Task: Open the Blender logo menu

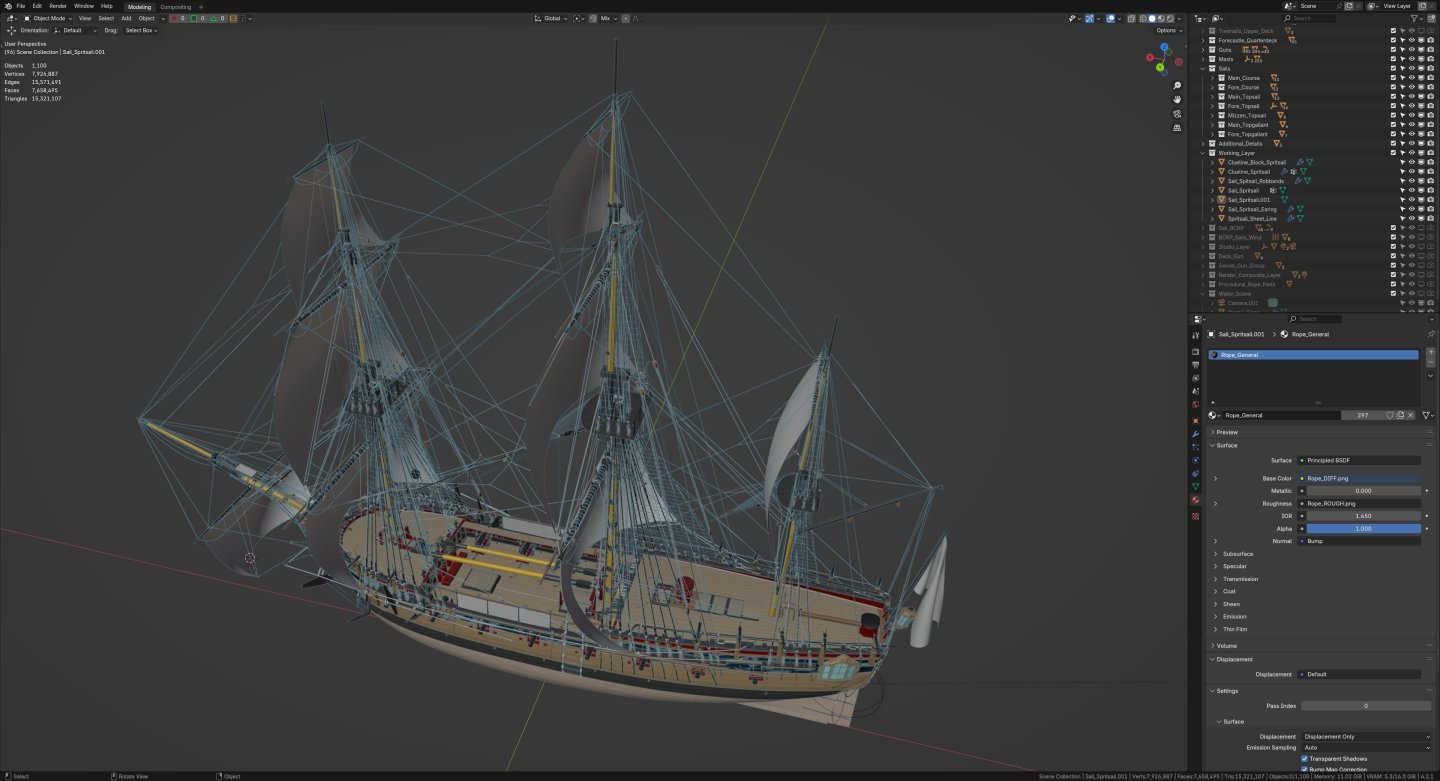Action: coord(8,6)
